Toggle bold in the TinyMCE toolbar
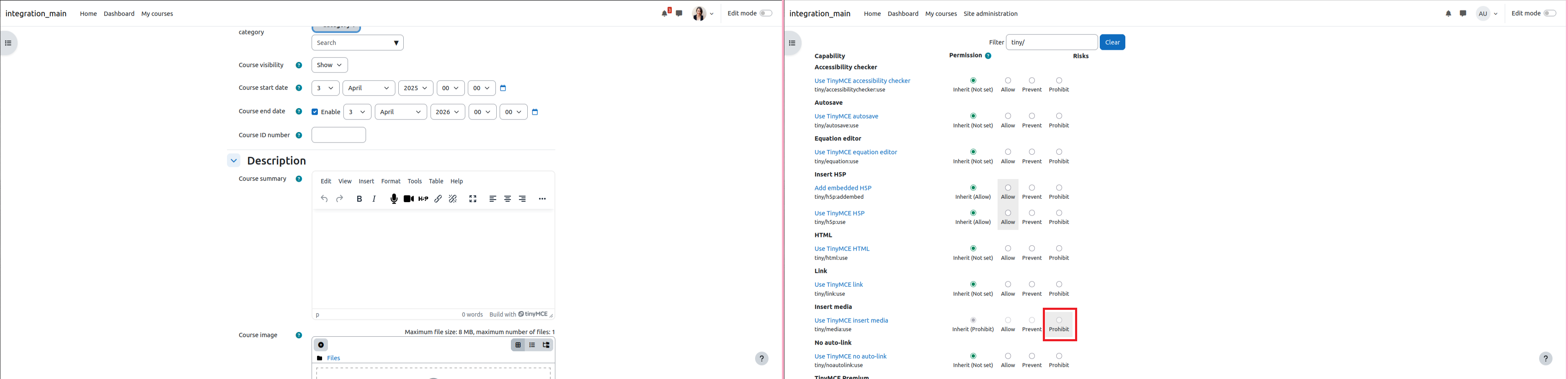Screen dimensions: 1568x379 pos(359,199)
